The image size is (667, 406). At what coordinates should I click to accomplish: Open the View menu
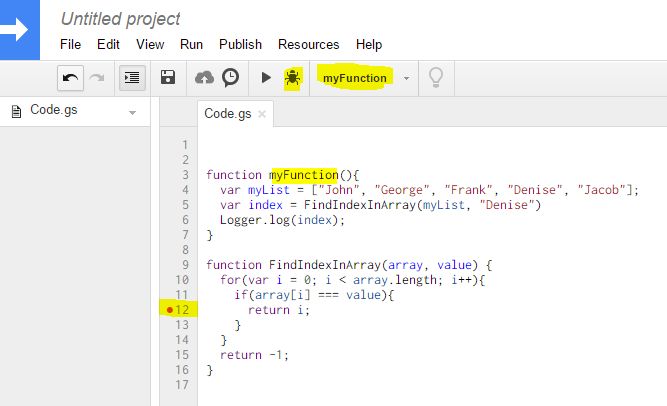(150, 44)
